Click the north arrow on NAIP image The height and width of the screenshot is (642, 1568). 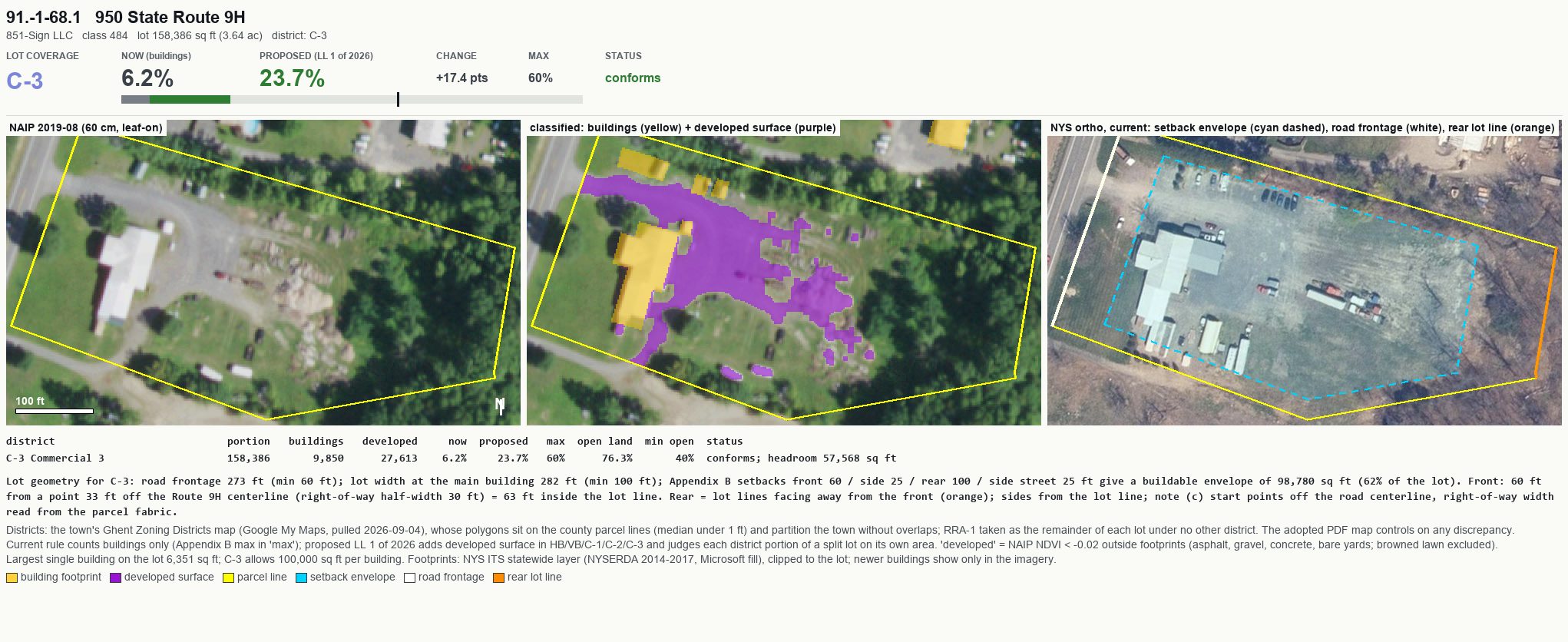pyautogui.click(x=501, y=405)
